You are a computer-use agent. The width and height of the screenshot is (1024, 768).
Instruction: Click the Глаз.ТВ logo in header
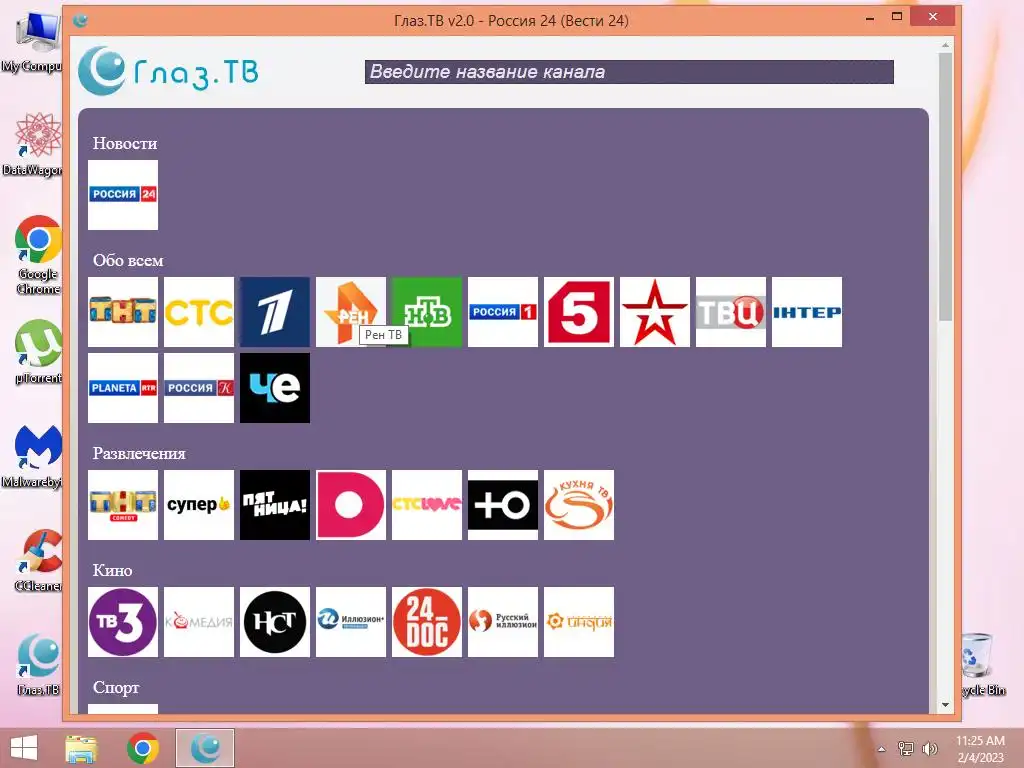coord(168,71)
